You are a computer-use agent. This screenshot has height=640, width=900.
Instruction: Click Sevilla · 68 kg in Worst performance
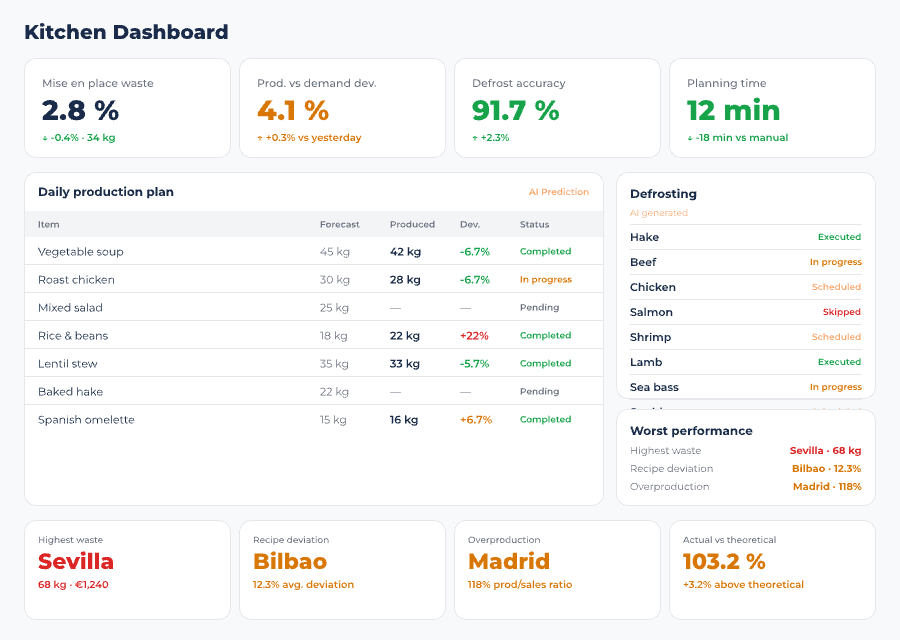click(825, 451)
